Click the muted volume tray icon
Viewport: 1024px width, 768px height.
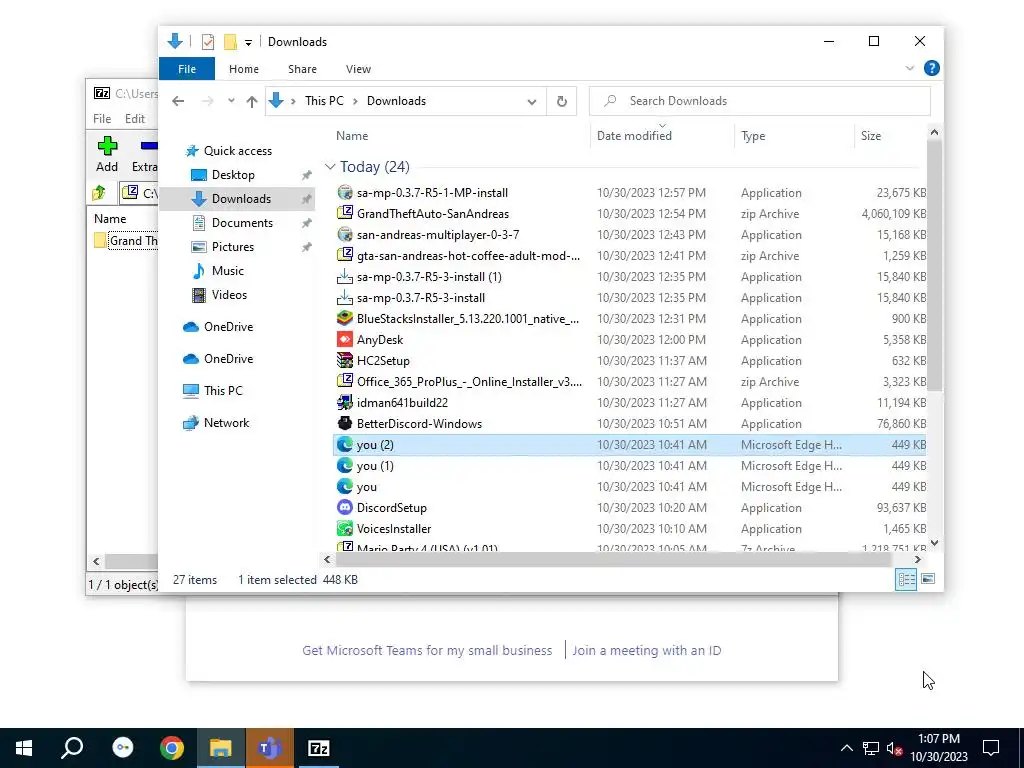pyautogui.click(x=894, y=748)
